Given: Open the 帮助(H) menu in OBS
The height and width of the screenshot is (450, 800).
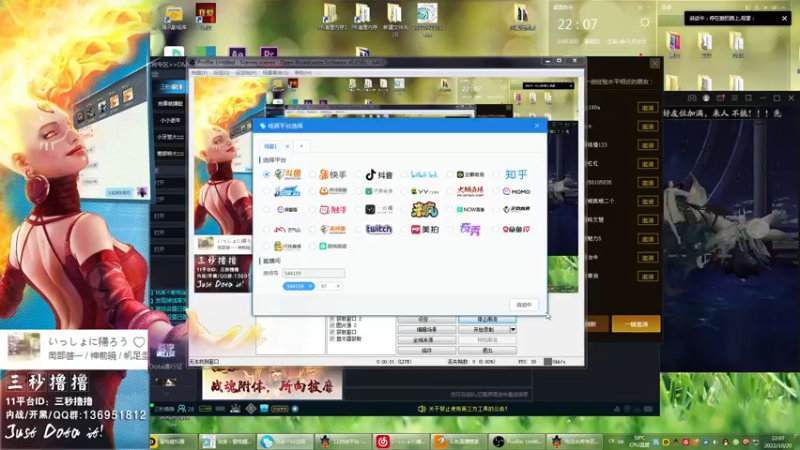Looking at the screenshot, I should click(303, 73).
